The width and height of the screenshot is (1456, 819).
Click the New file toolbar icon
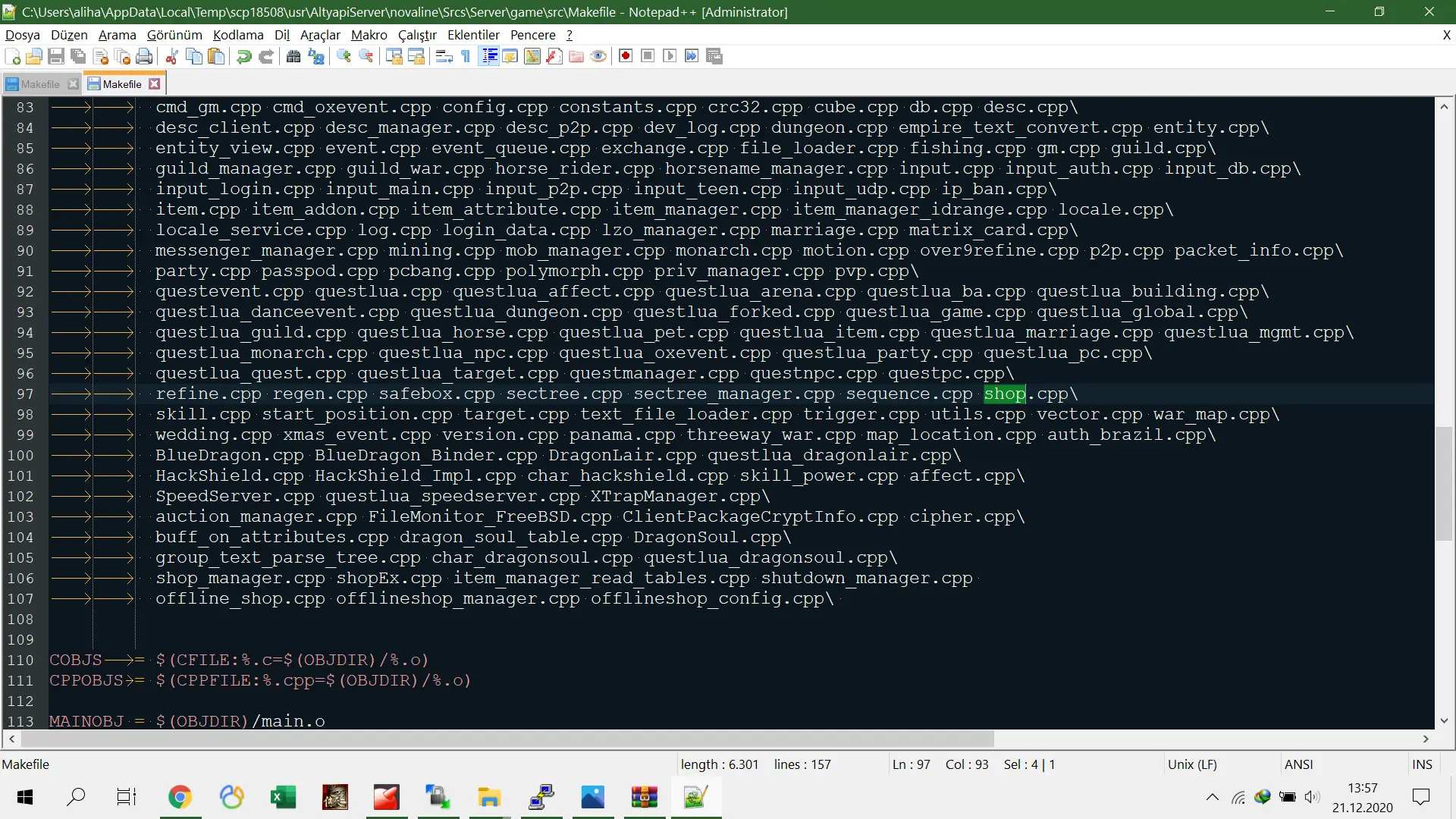13,57
